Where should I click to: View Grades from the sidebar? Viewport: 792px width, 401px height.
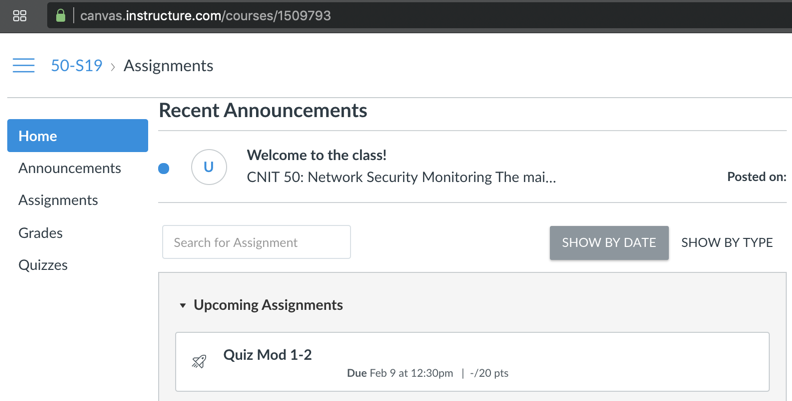[41, 233]
